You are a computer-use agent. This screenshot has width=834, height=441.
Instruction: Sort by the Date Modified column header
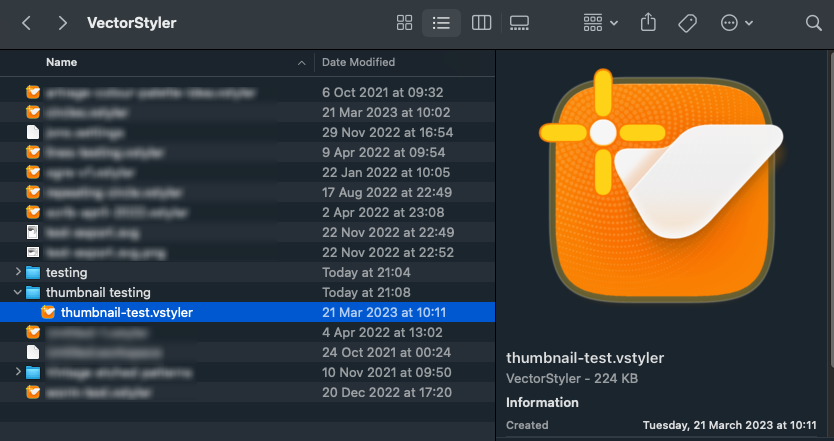(x=358, y=62)
